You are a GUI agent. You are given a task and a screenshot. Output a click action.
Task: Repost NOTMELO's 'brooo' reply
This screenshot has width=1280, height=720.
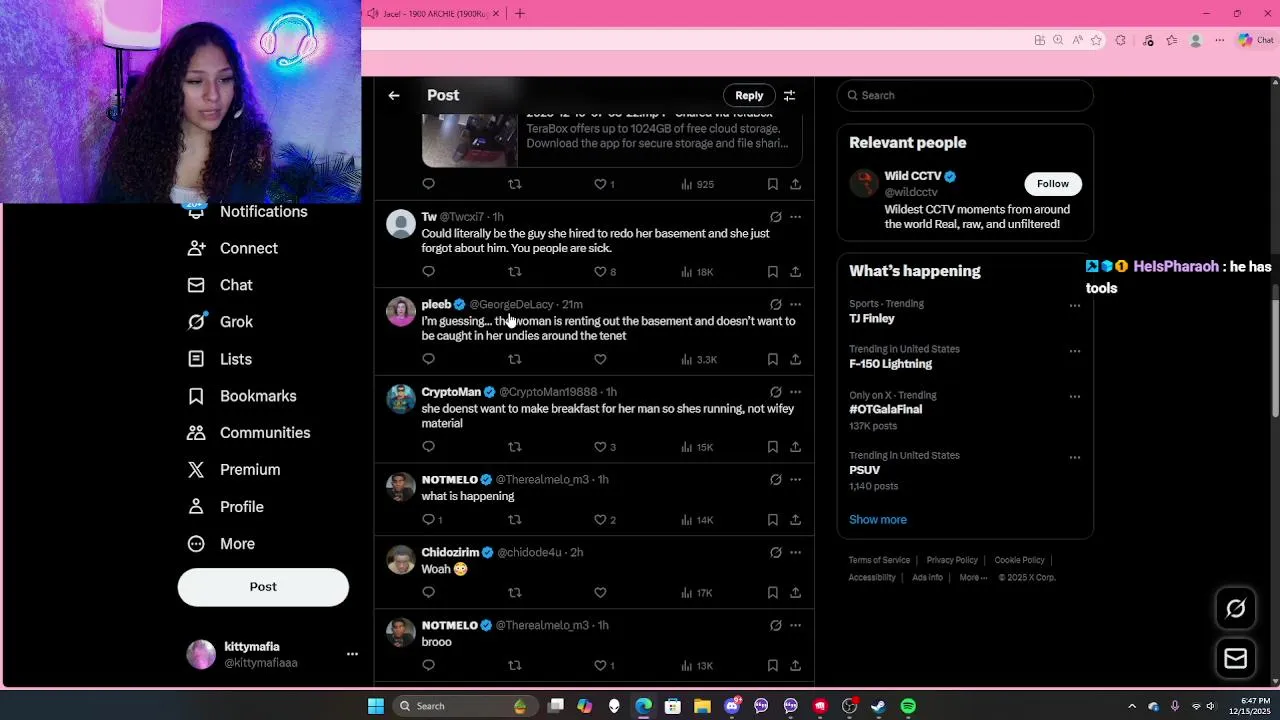point(515,666)
